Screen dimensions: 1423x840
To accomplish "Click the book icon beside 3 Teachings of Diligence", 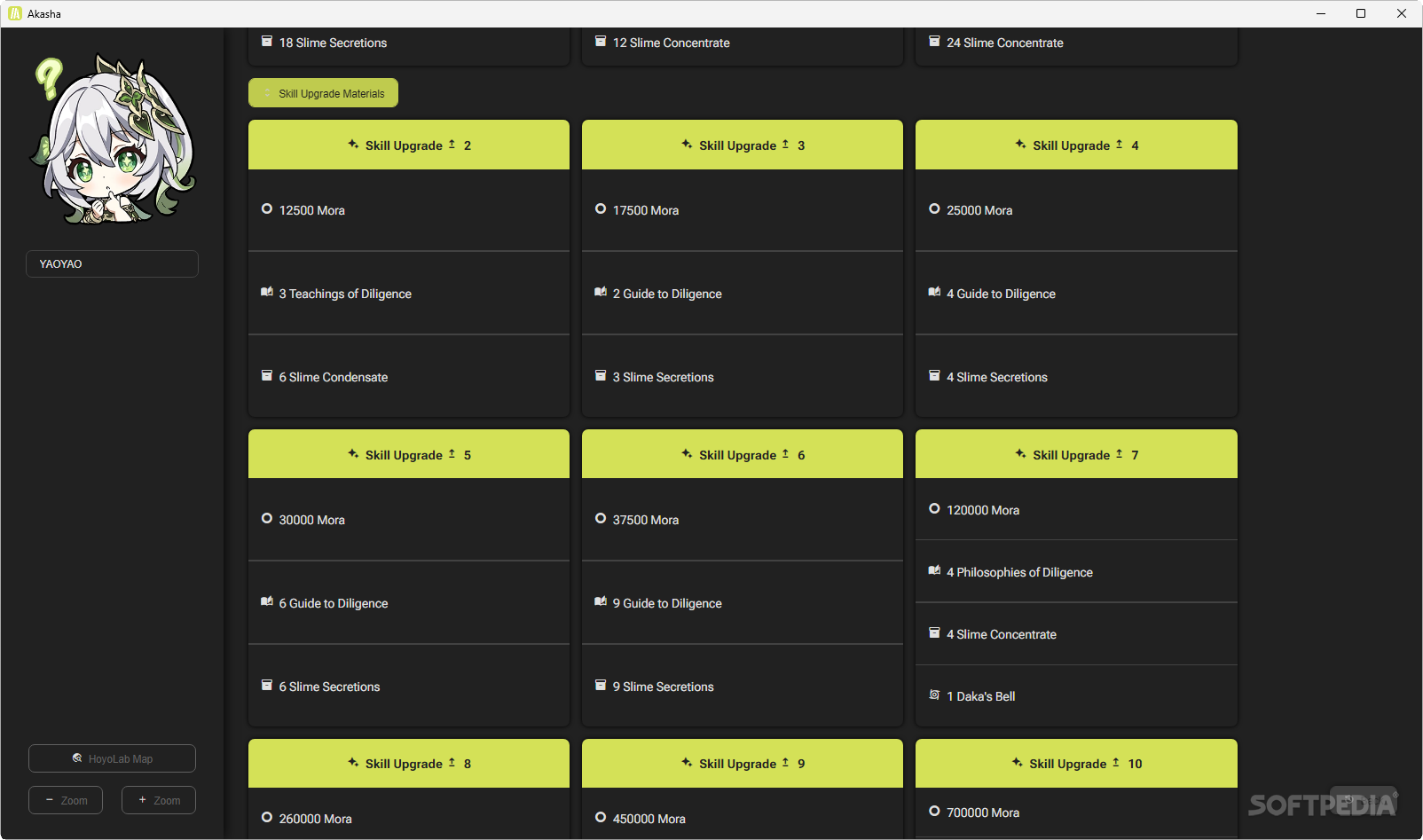I will [267, 292].
